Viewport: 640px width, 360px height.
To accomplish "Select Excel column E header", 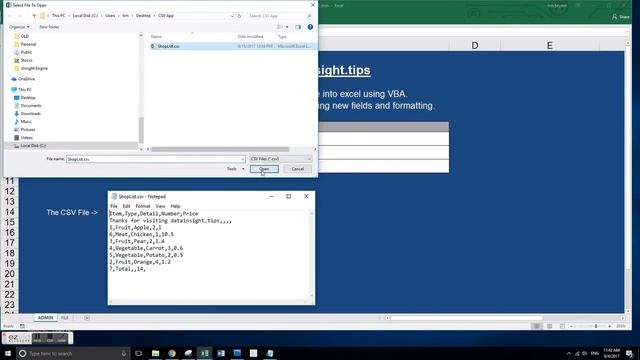I will (550, 45).
